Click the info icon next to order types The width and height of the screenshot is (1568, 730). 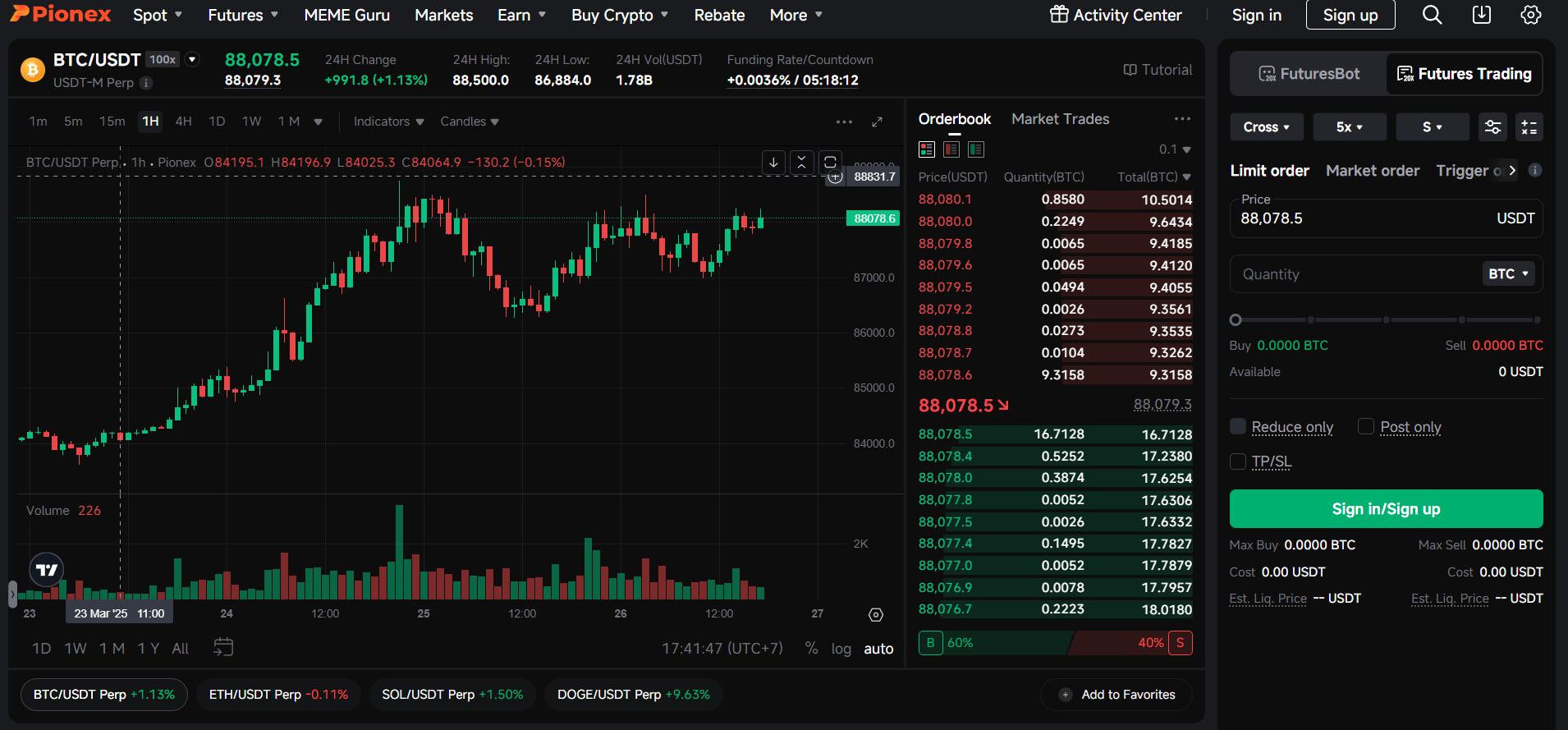point(1535,170)
